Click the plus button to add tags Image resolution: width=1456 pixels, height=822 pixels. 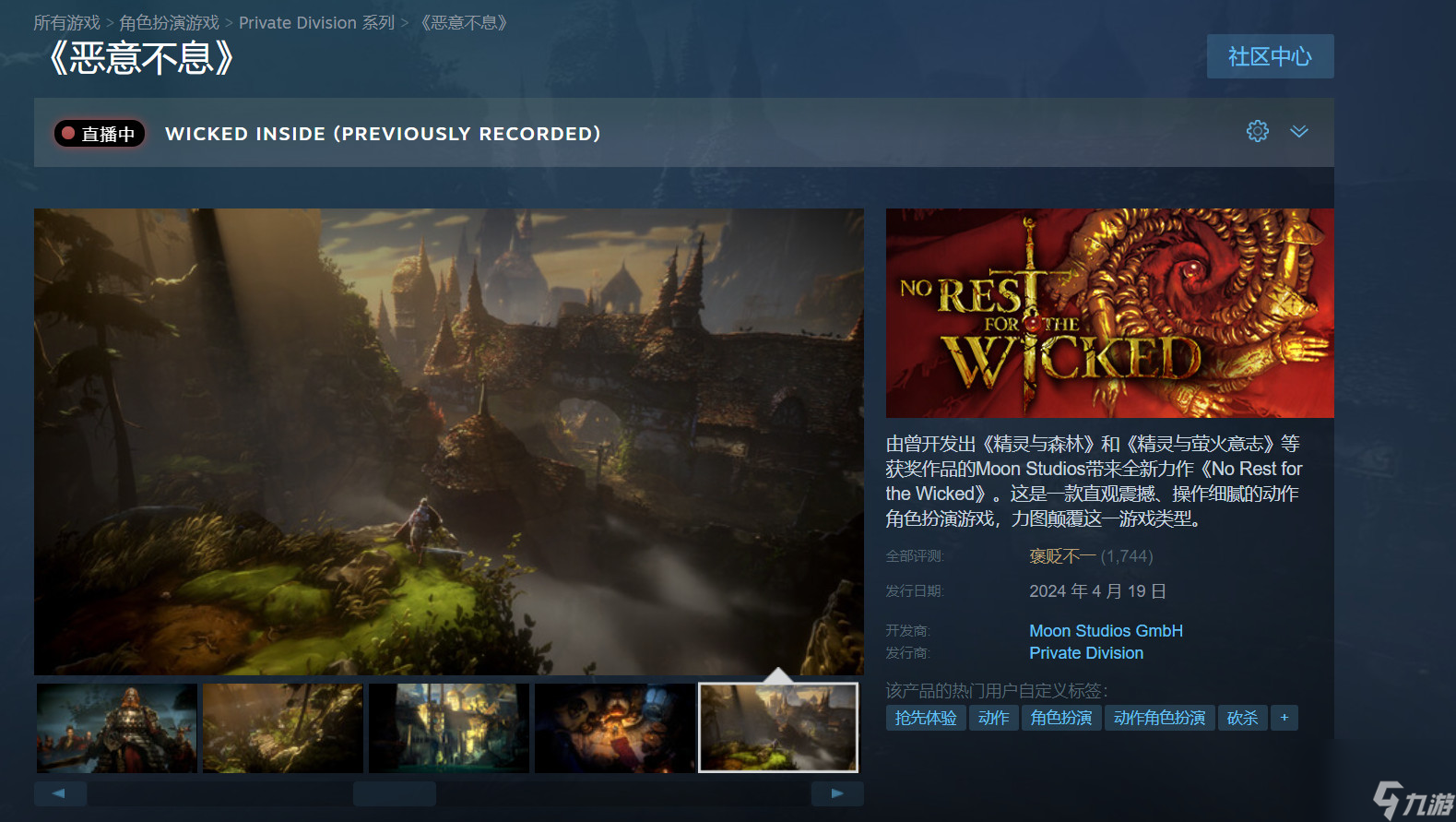coord(1284,718)
